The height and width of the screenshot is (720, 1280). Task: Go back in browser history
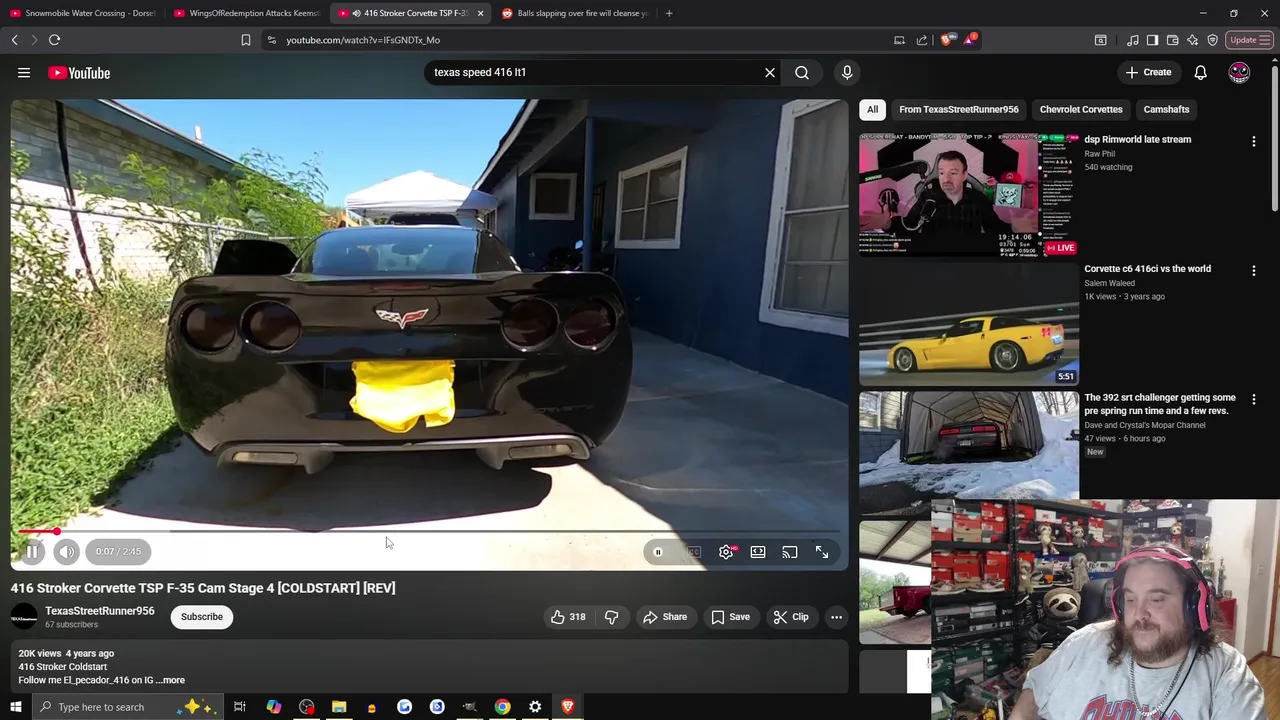tap(15, 40)
